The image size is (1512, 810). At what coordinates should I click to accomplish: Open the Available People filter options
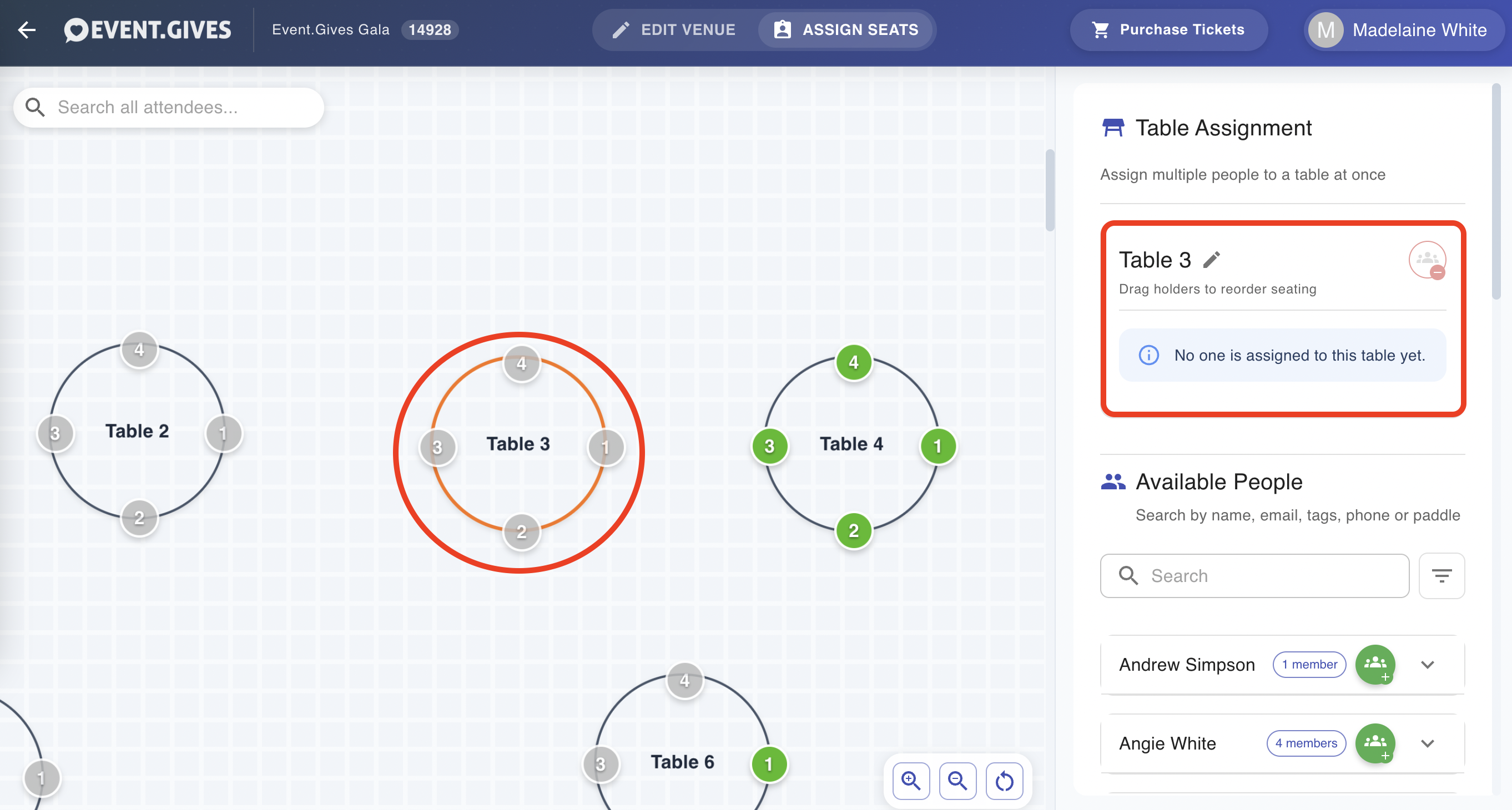pyautogui.click(x=1442, y=576)
